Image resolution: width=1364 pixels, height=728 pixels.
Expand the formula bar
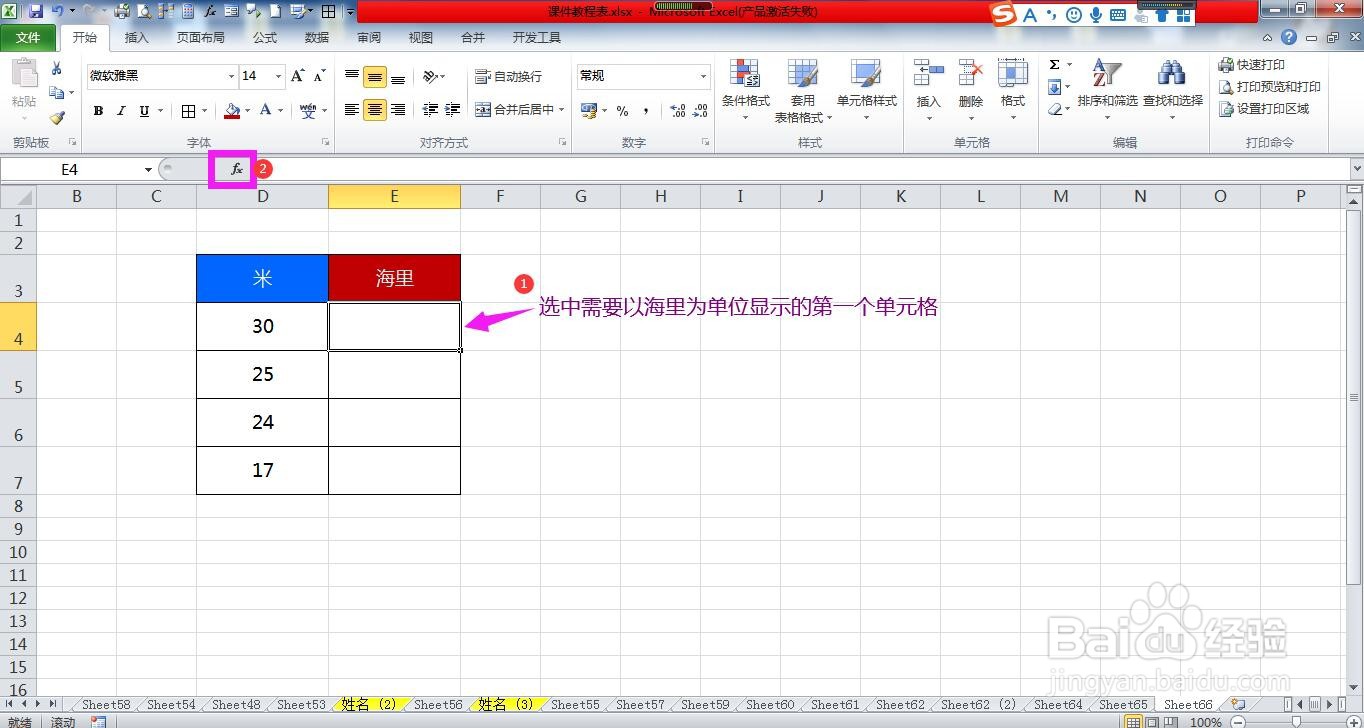[x=1356, y=169]
